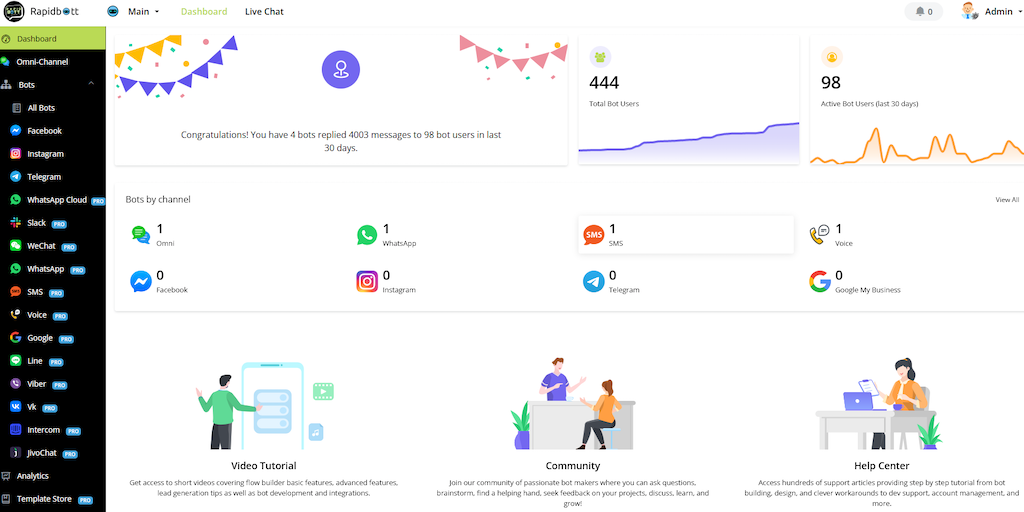1024x512 pixels.
Task: Click the Total Bot Users people icon
Action: [x=600, y=57]
